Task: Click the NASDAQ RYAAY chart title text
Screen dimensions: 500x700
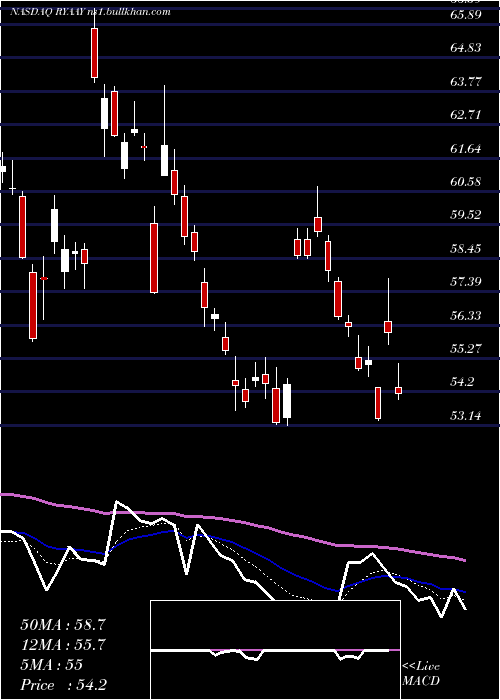Action: pyautogui.click(x=90, y=12)
